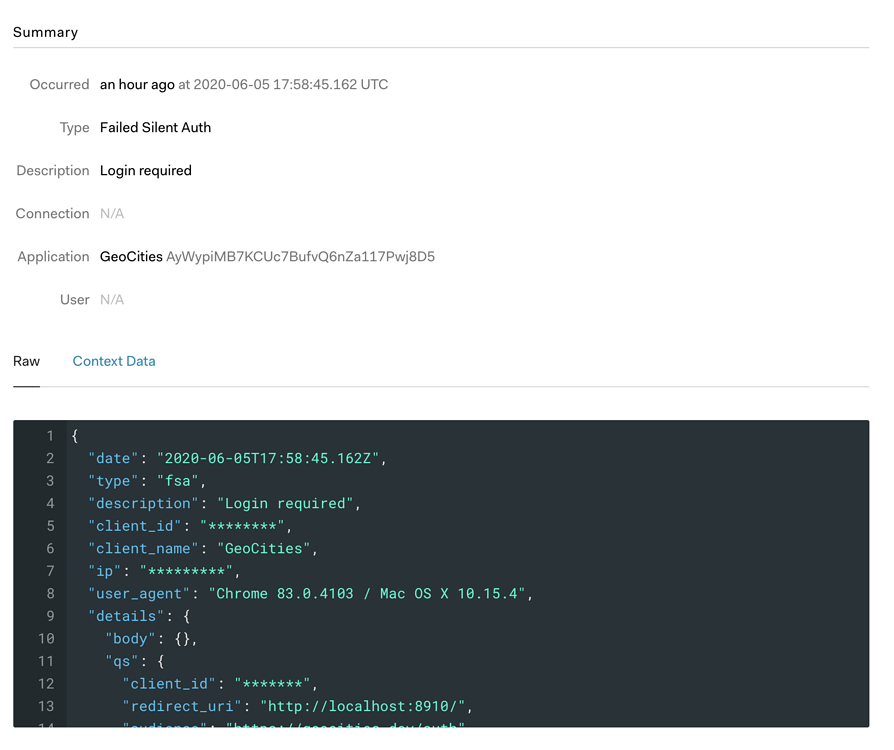894x750 pixels.
Task: Click the N/A value beside Connection
Action: (112, 213)
